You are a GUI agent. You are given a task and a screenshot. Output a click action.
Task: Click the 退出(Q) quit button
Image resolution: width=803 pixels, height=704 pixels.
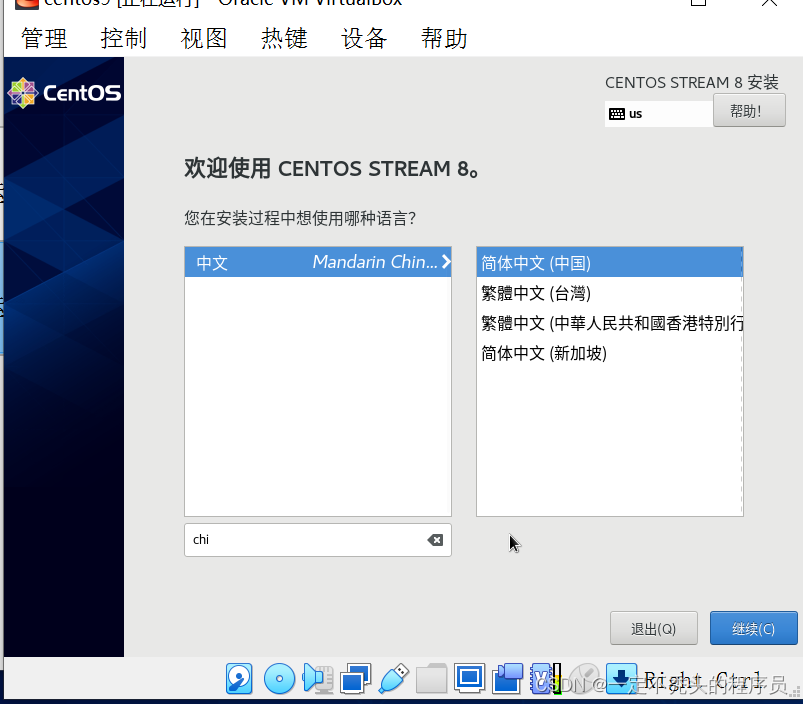tap(653, 628)
